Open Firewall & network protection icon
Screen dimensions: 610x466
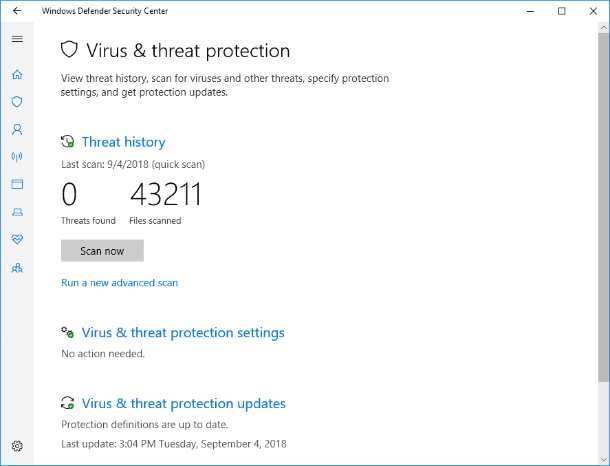(17, 156)
